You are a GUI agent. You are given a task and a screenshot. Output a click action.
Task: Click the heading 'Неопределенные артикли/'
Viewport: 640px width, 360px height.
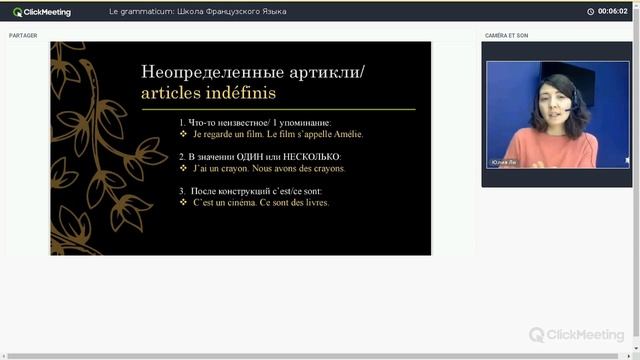253,72
